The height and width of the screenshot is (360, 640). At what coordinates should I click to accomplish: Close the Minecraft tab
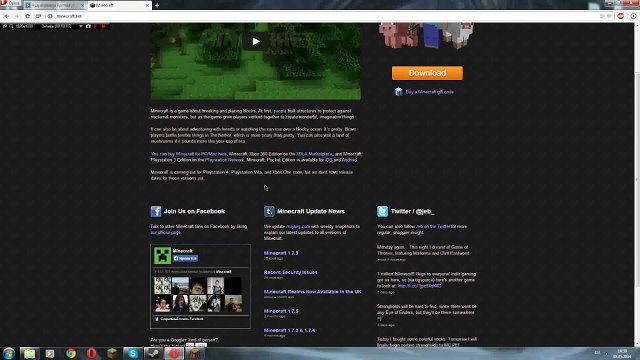click(147, 5)
